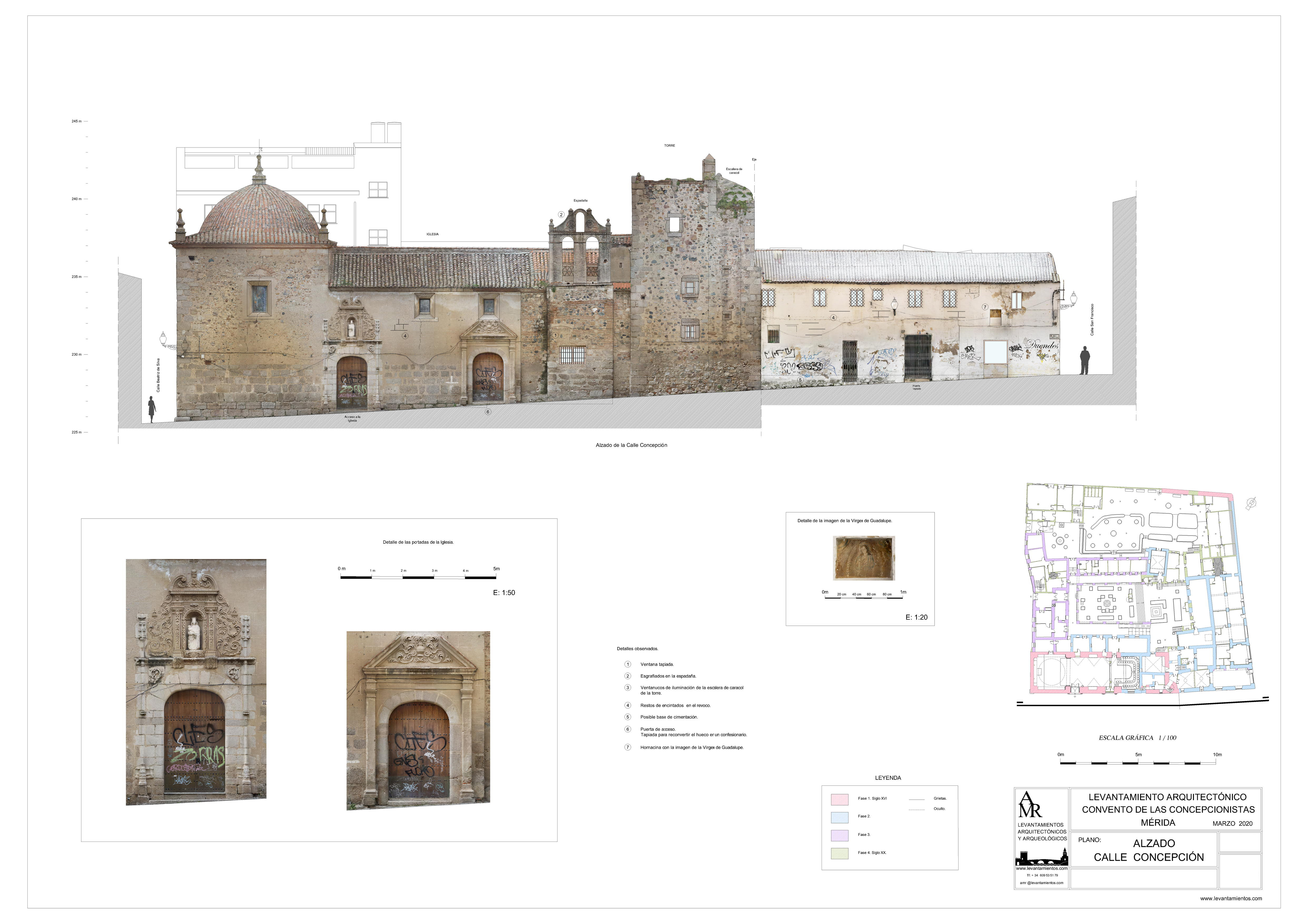Screen dimensions: 1308x924
Task: Click the left church portal detail photo with the statue
Action: [x=196, y=682]
